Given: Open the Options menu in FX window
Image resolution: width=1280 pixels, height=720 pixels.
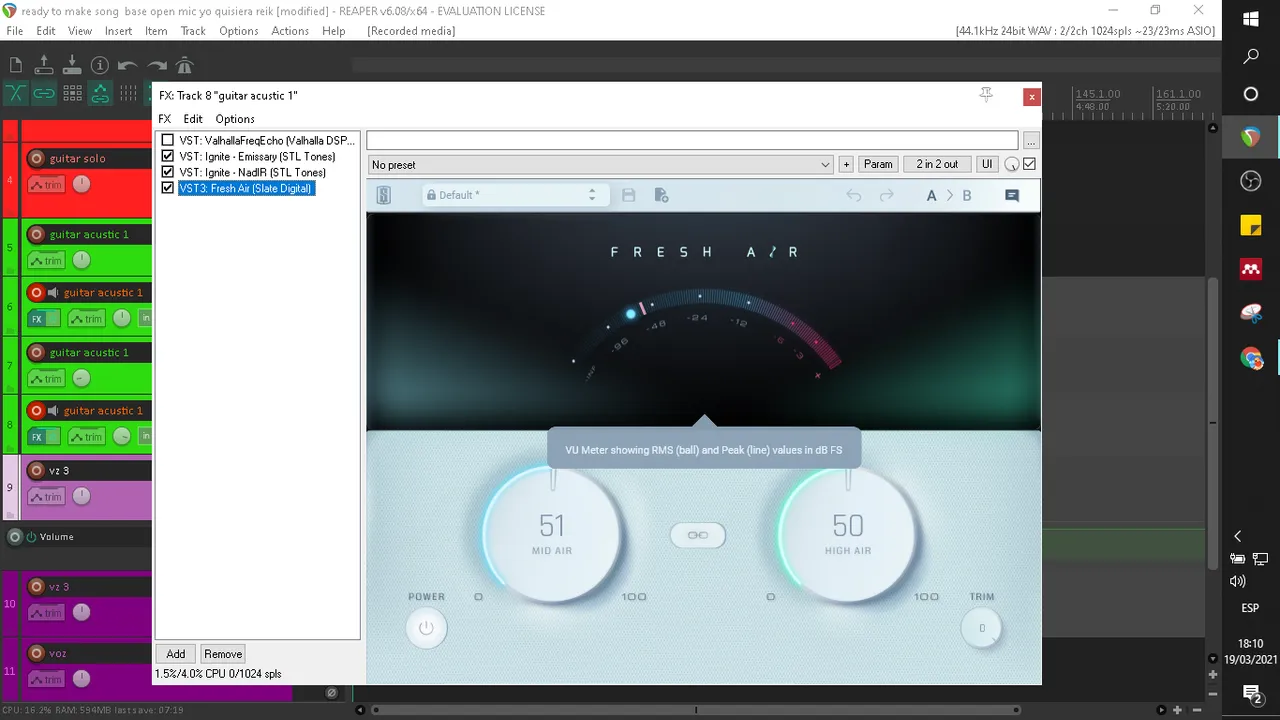Looking at the screenshot, I should 235,119.
